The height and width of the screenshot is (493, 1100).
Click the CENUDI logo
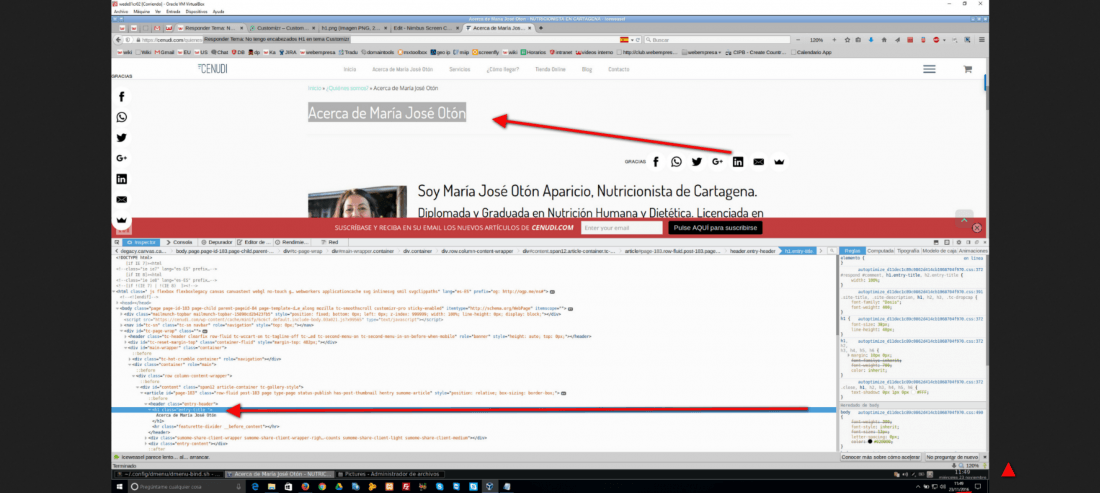(x=212, y=69)
